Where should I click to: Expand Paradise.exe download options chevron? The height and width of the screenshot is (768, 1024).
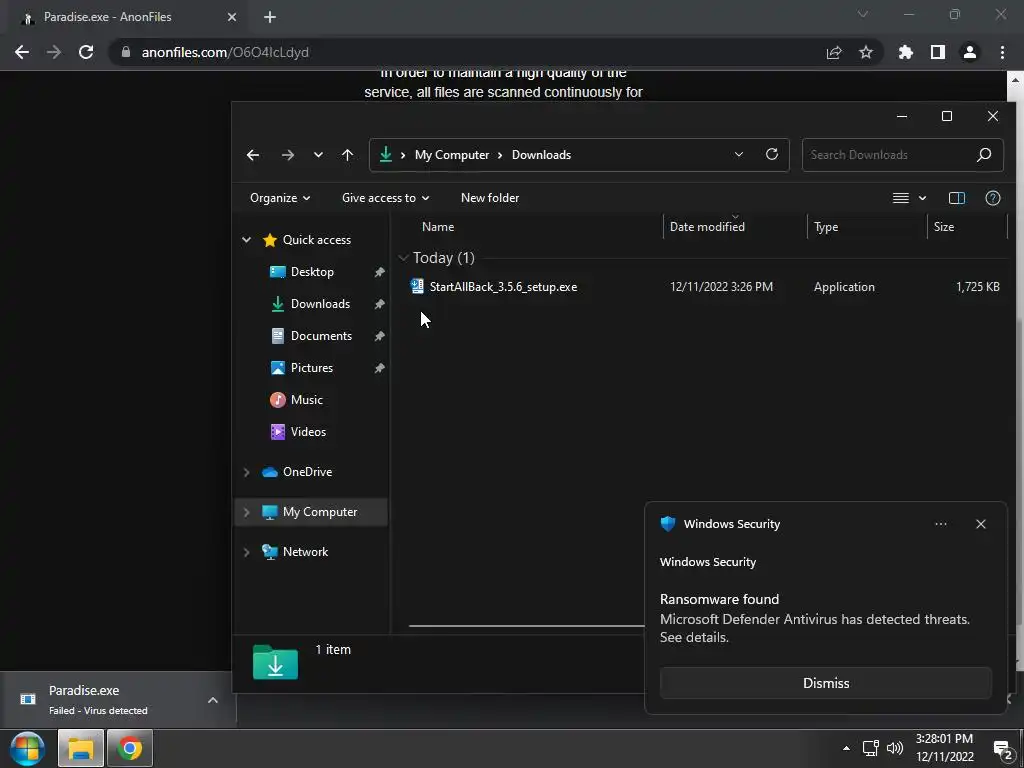tap(212, 700)
